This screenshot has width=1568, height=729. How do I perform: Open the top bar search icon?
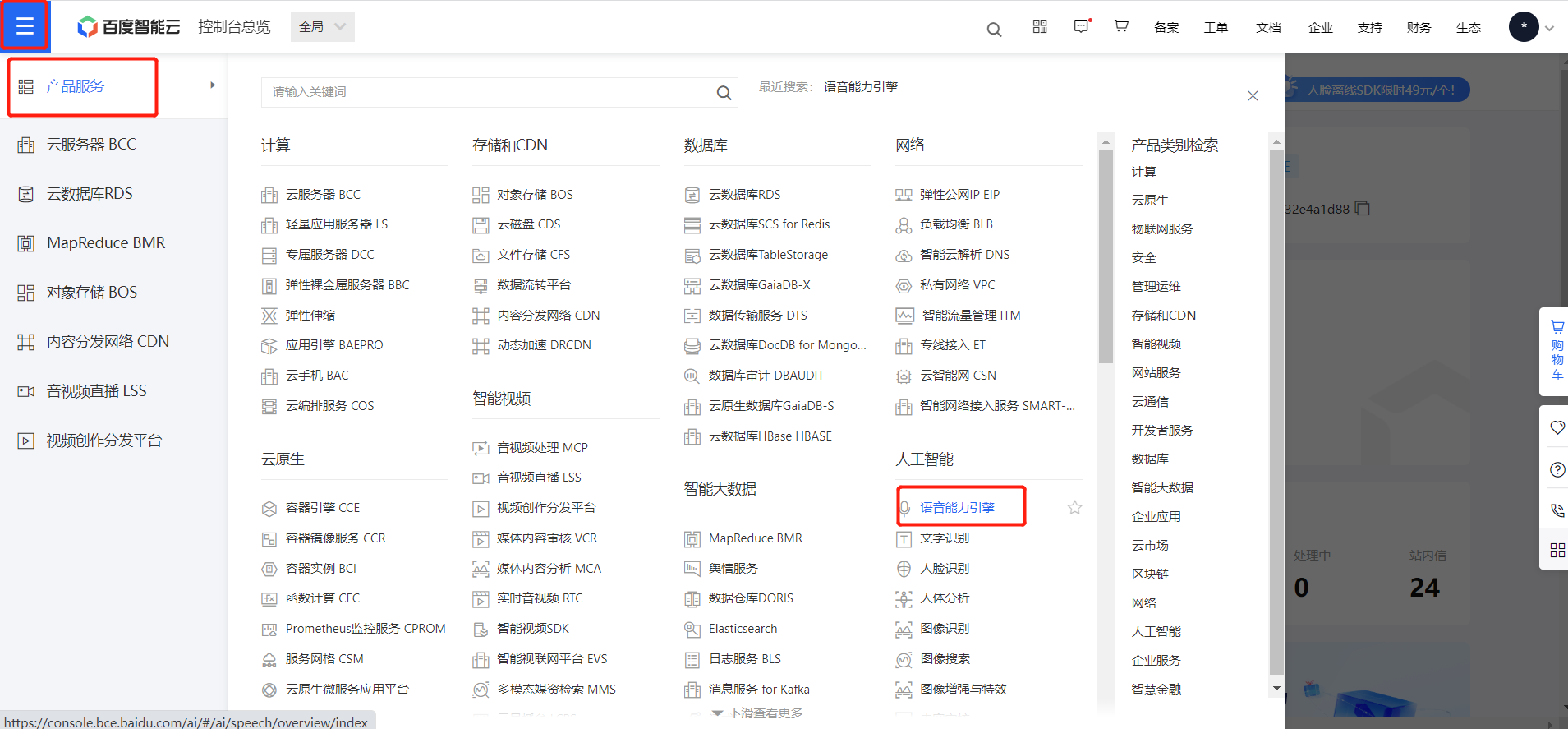tap(994, 30)
